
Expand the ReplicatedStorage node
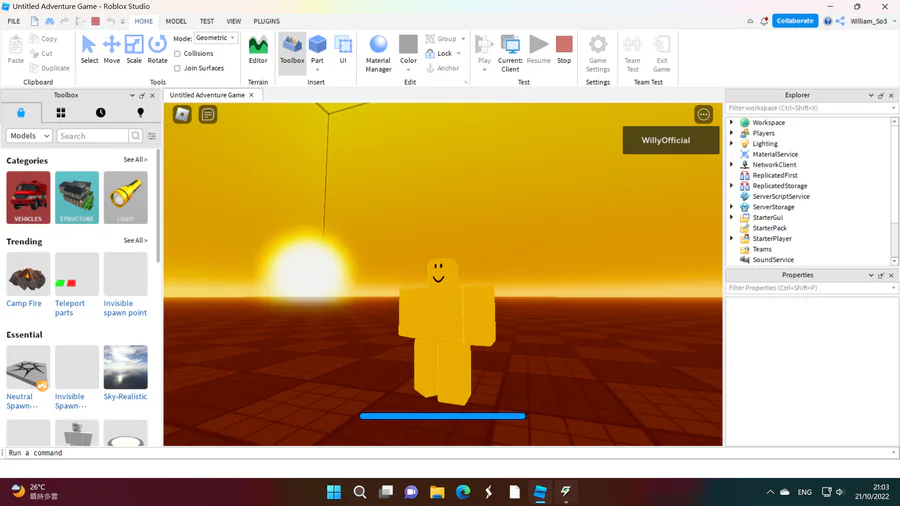tap(731, 186)
